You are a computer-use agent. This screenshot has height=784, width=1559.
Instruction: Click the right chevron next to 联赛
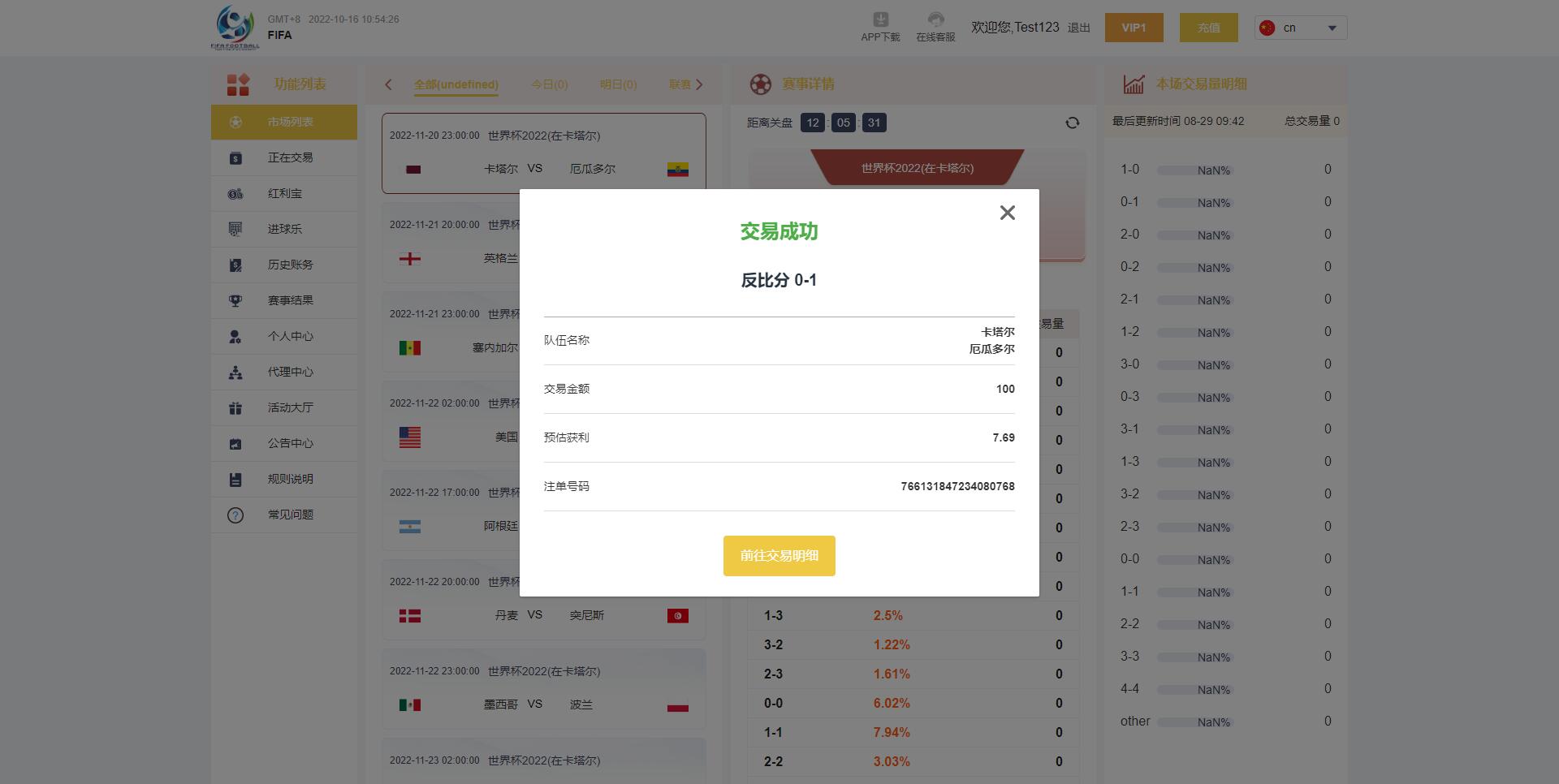699,84
